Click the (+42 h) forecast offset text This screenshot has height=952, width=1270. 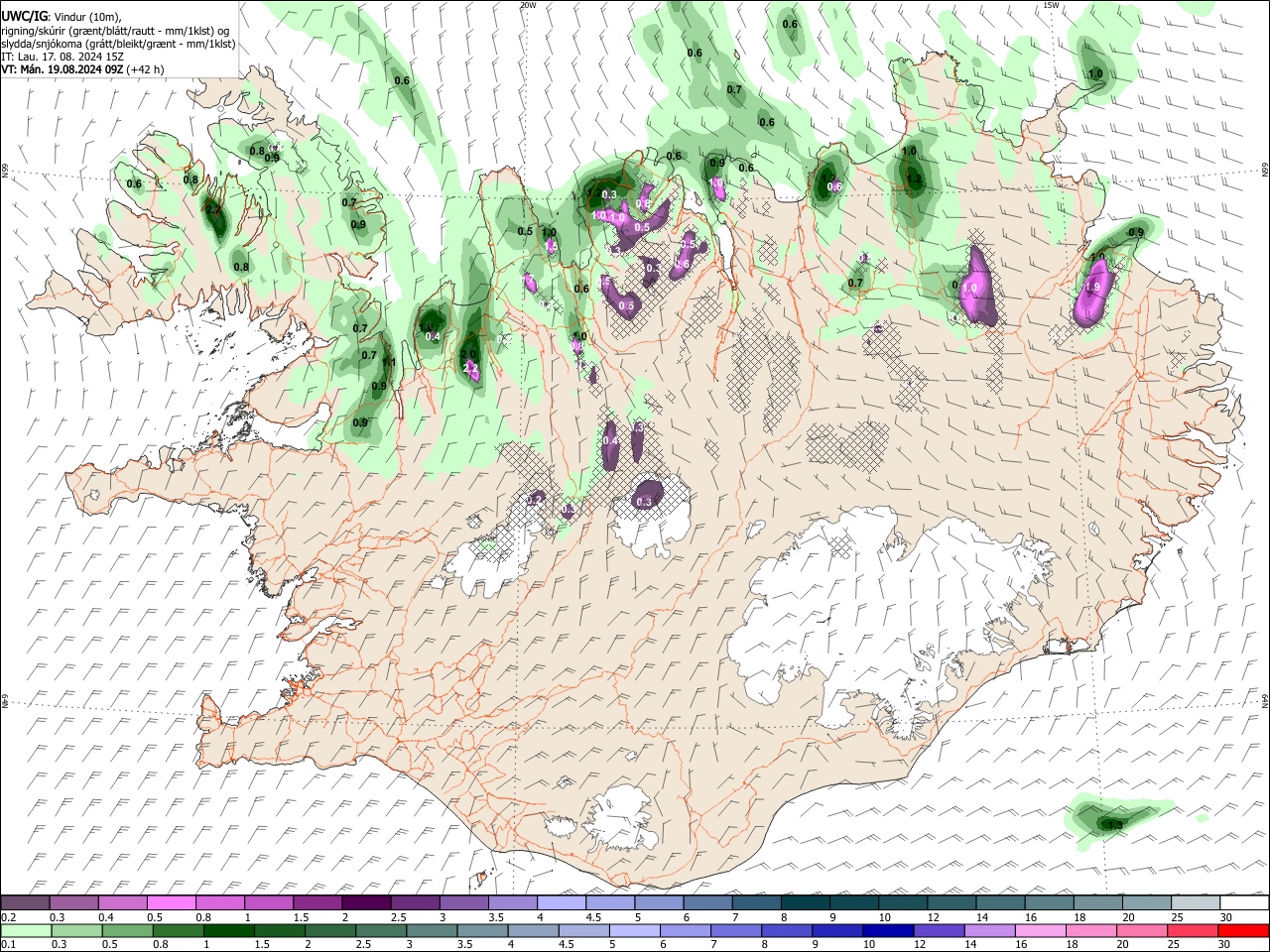tap(146, 69)
